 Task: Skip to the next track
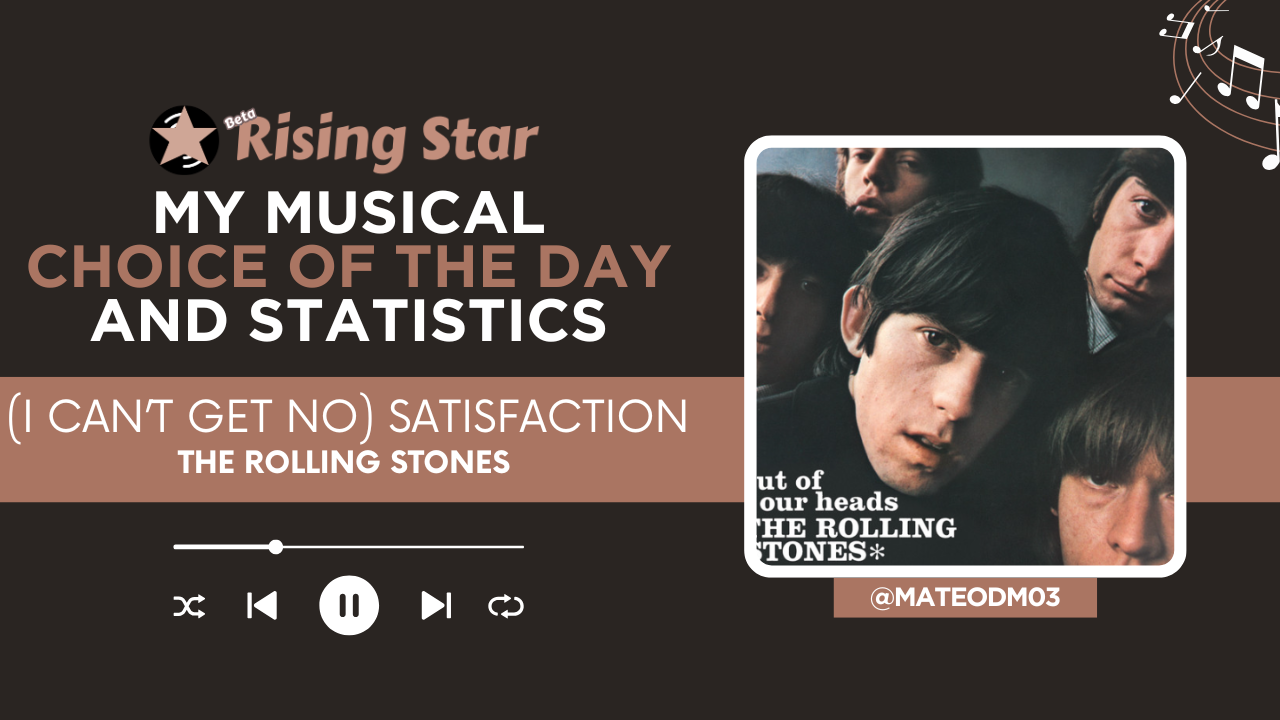pyautogui.click(x=436, y=606)
